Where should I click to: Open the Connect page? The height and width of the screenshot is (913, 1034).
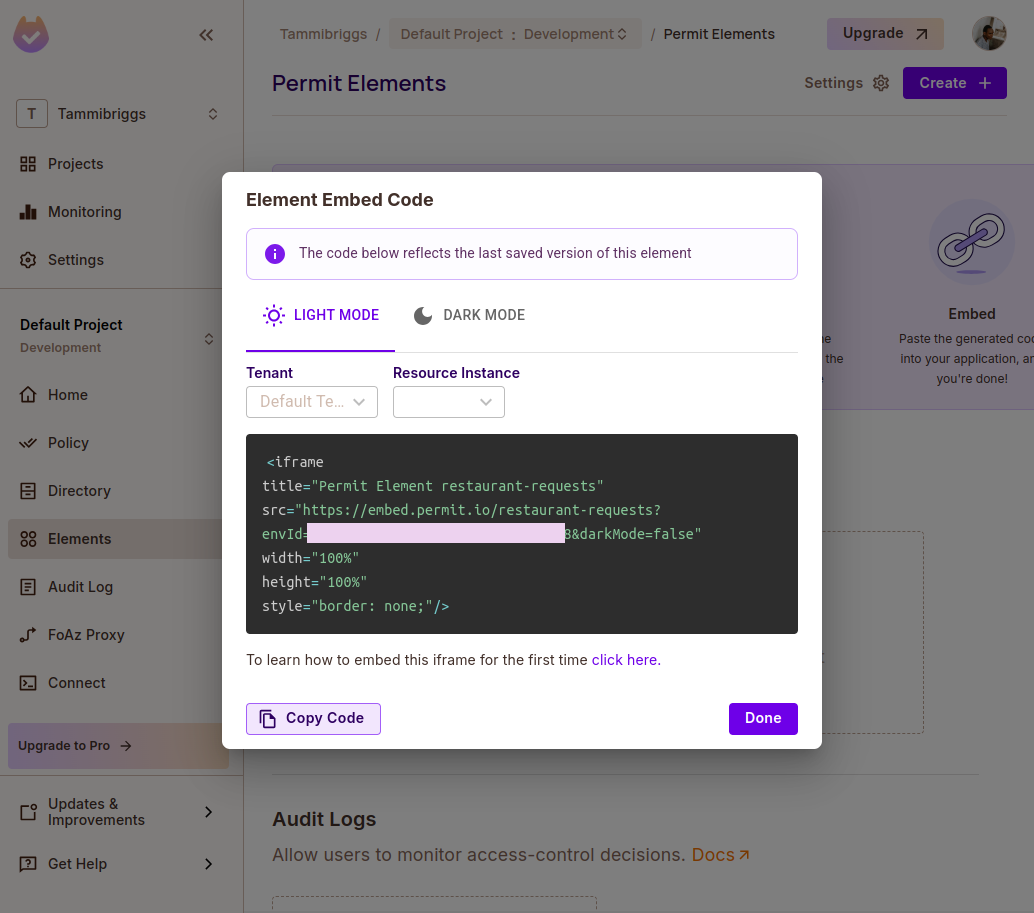(x=76, y=683)
